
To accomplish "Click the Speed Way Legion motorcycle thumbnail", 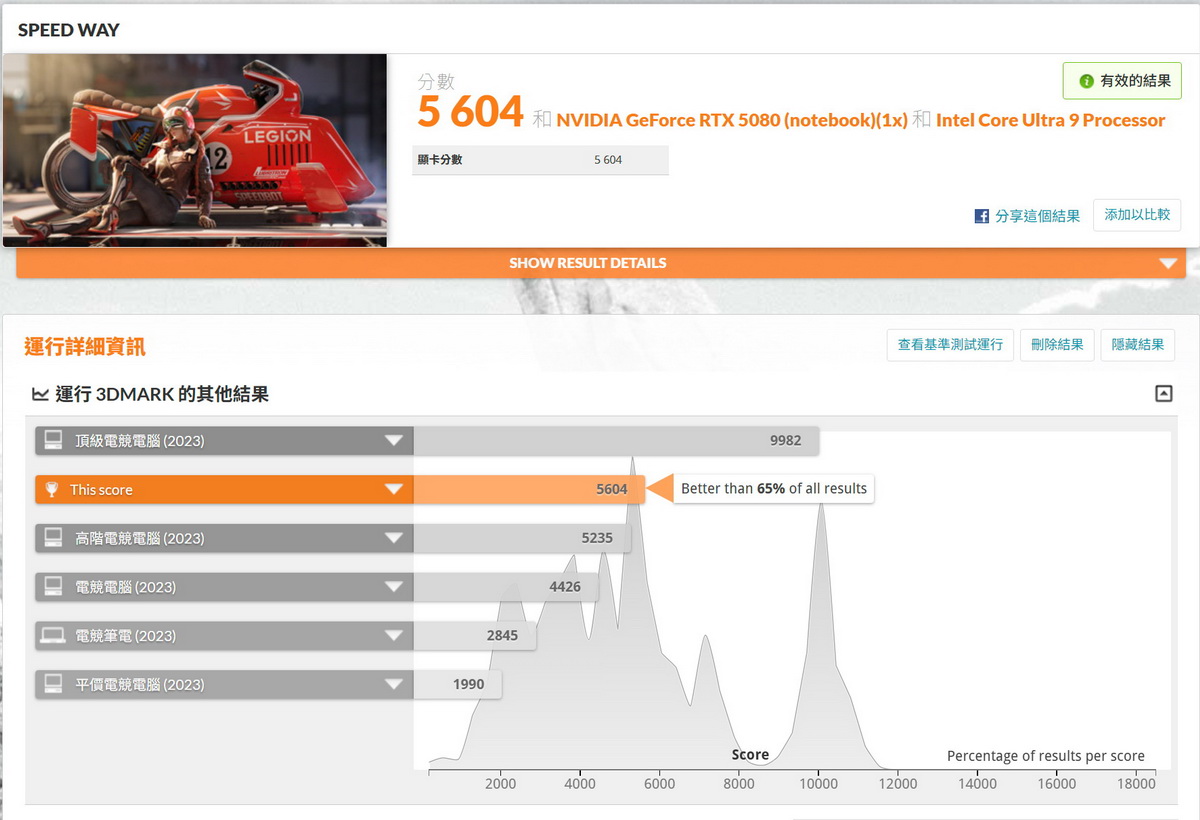I will [x=195, y=150].
